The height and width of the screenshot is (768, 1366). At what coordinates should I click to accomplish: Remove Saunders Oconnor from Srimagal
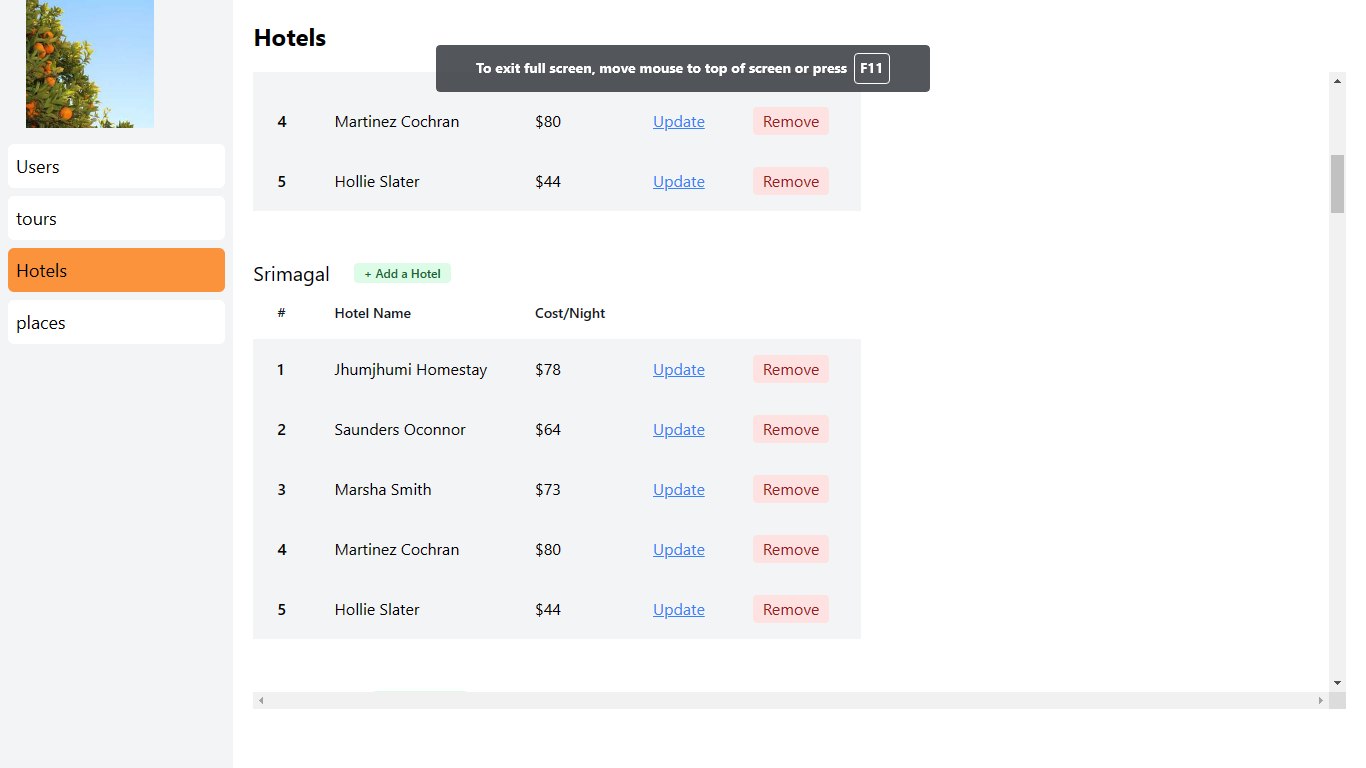(790, 429)
